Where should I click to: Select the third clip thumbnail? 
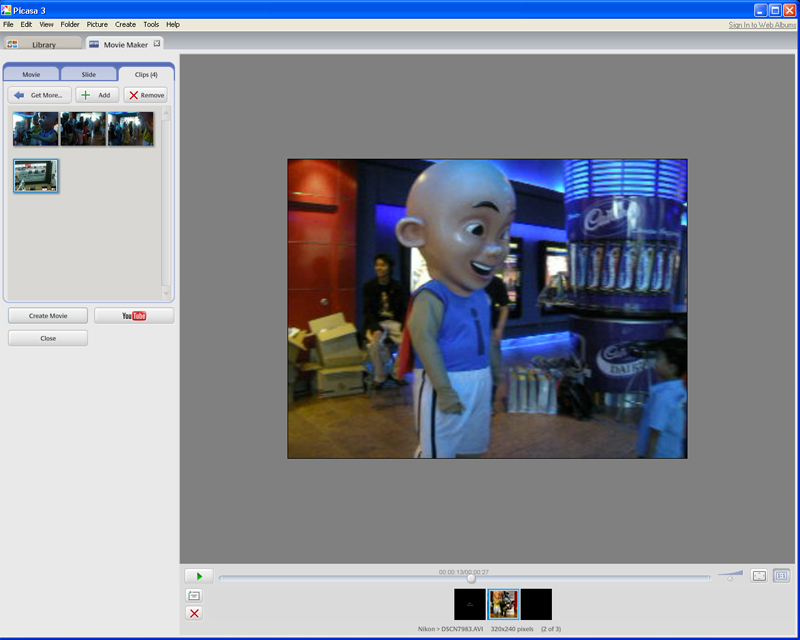coord(131,129)
